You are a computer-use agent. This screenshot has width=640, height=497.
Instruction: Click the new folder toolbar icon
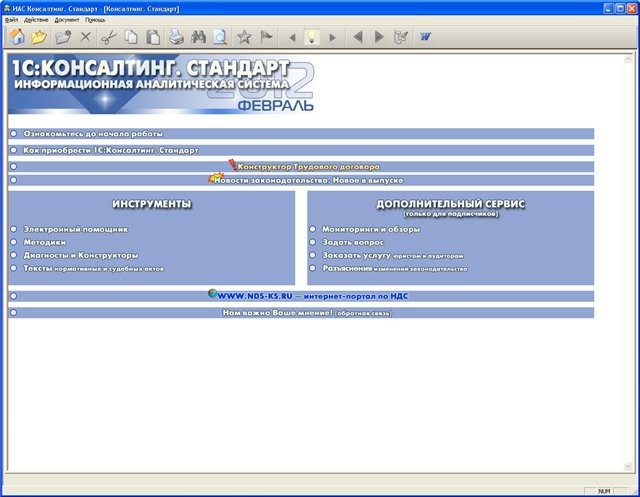[63, 37]
